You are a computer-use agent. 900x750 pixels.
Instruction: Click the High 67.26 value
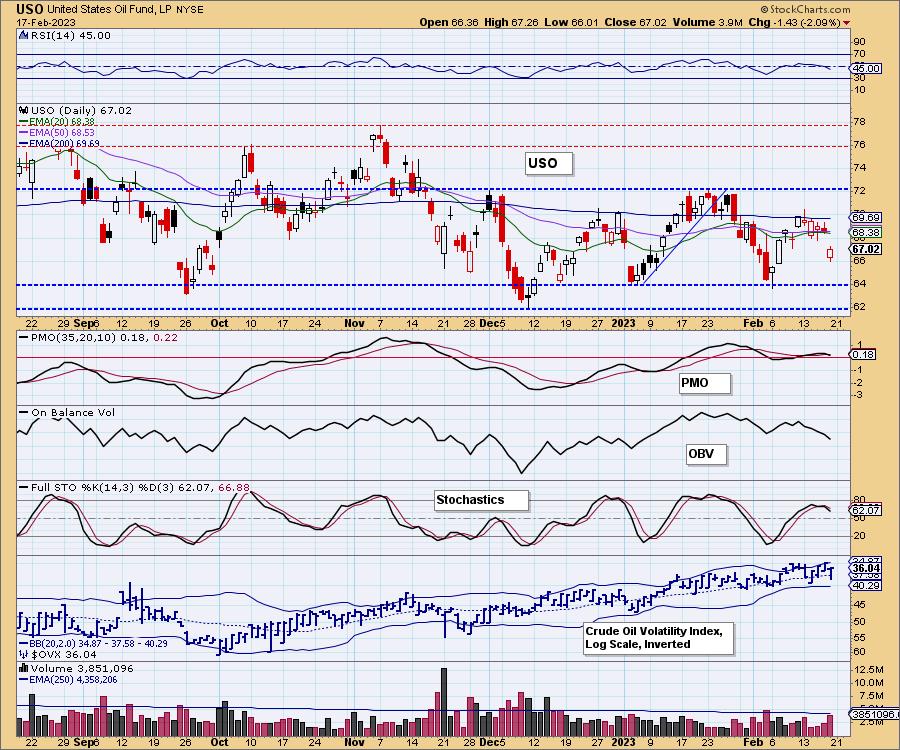coord(511,22)
